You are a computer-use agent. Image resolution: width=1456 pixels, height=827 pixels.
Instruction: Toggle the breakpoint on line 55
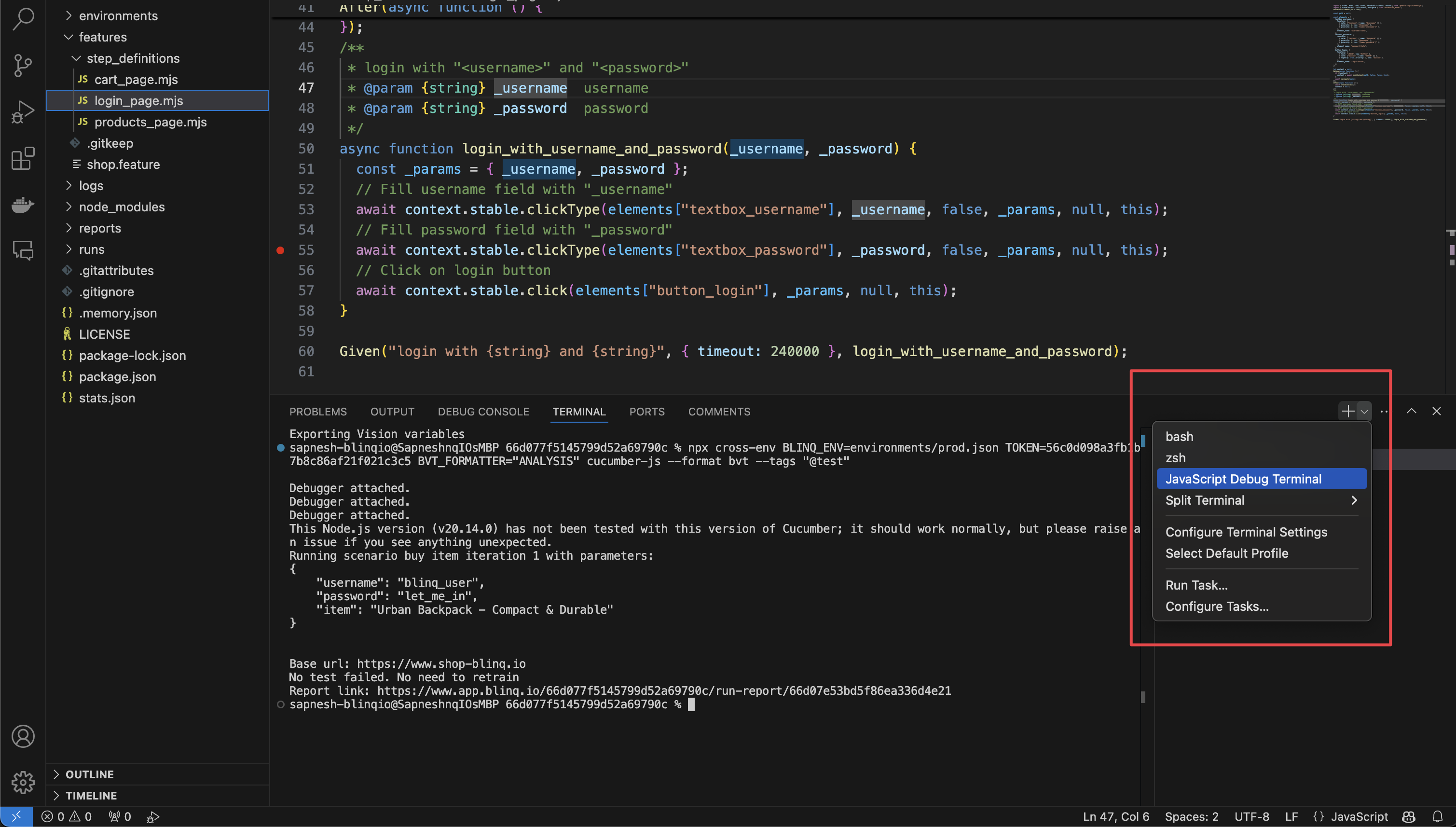[280, 250]
